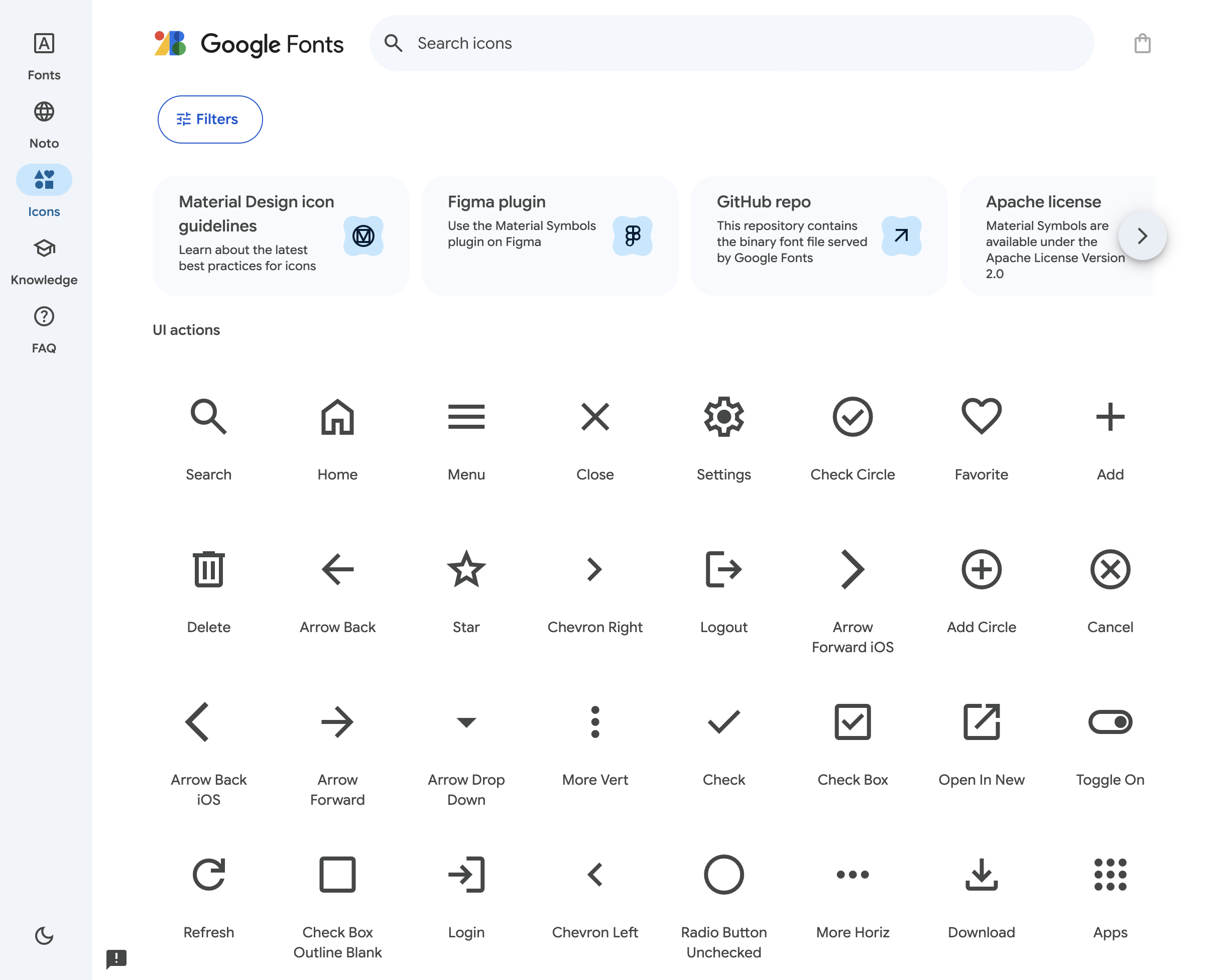Image resolution: width=1224 pixels, height=980 pixels.
Task: Click the send feedback icon
Action: 116,959
